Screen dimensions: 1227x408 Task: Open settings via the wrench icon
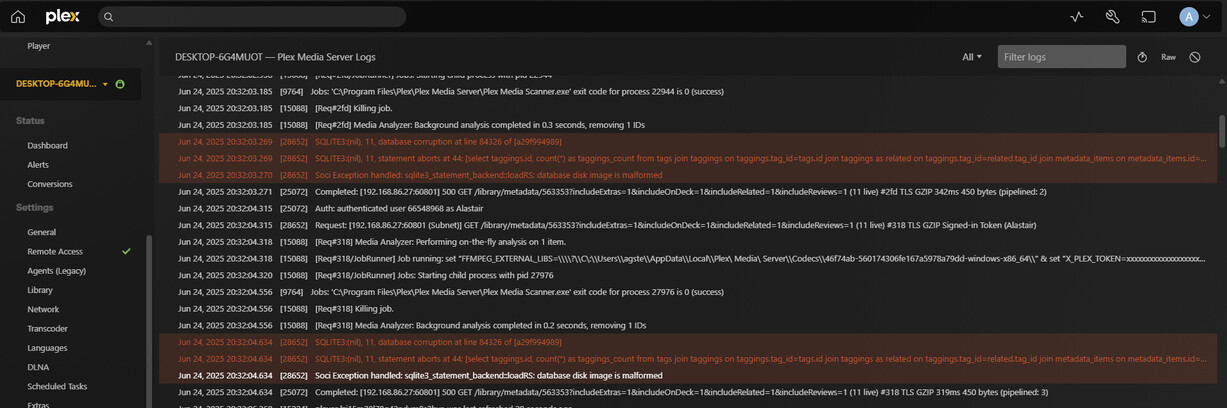click(x=1112, y=17)
